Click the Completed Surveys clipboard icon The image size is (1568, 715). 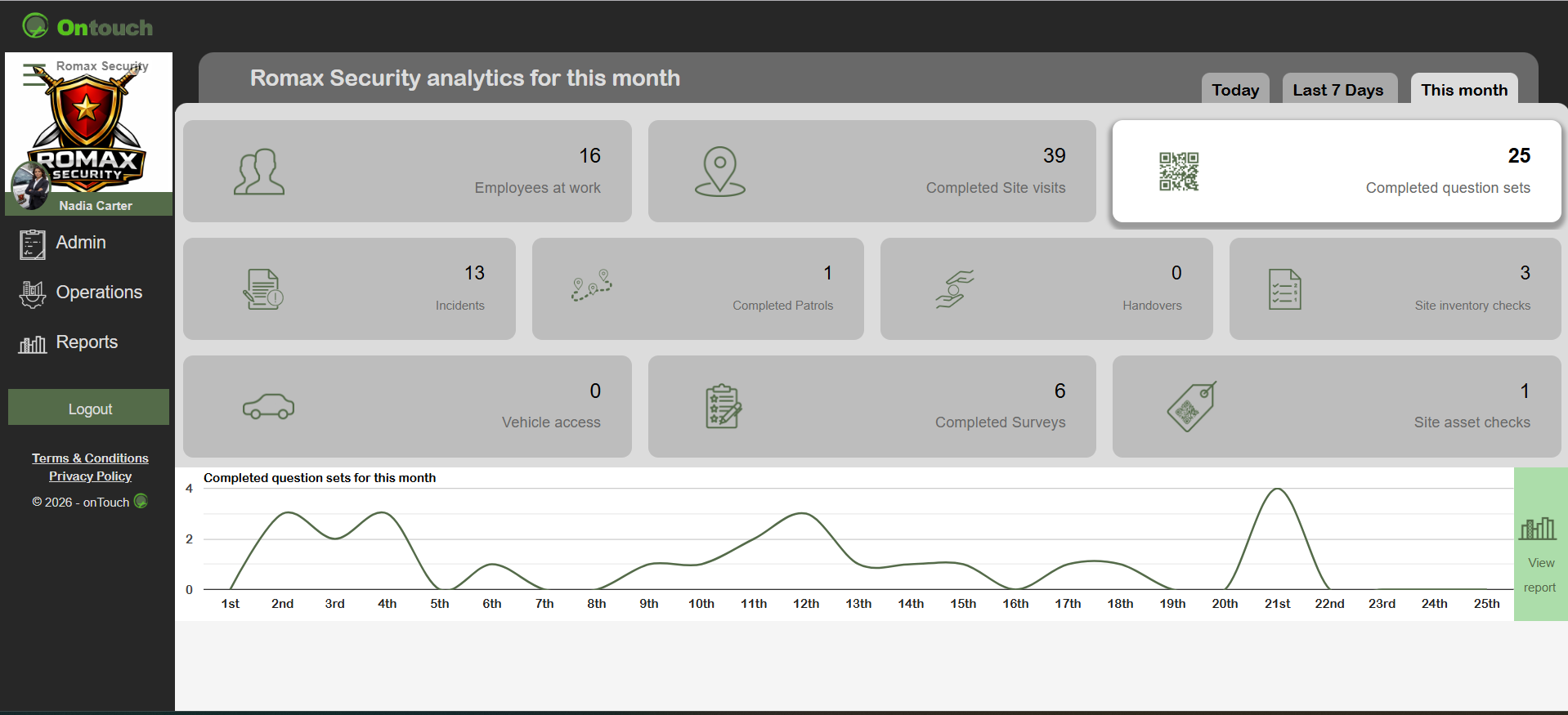tap(724, 406)
